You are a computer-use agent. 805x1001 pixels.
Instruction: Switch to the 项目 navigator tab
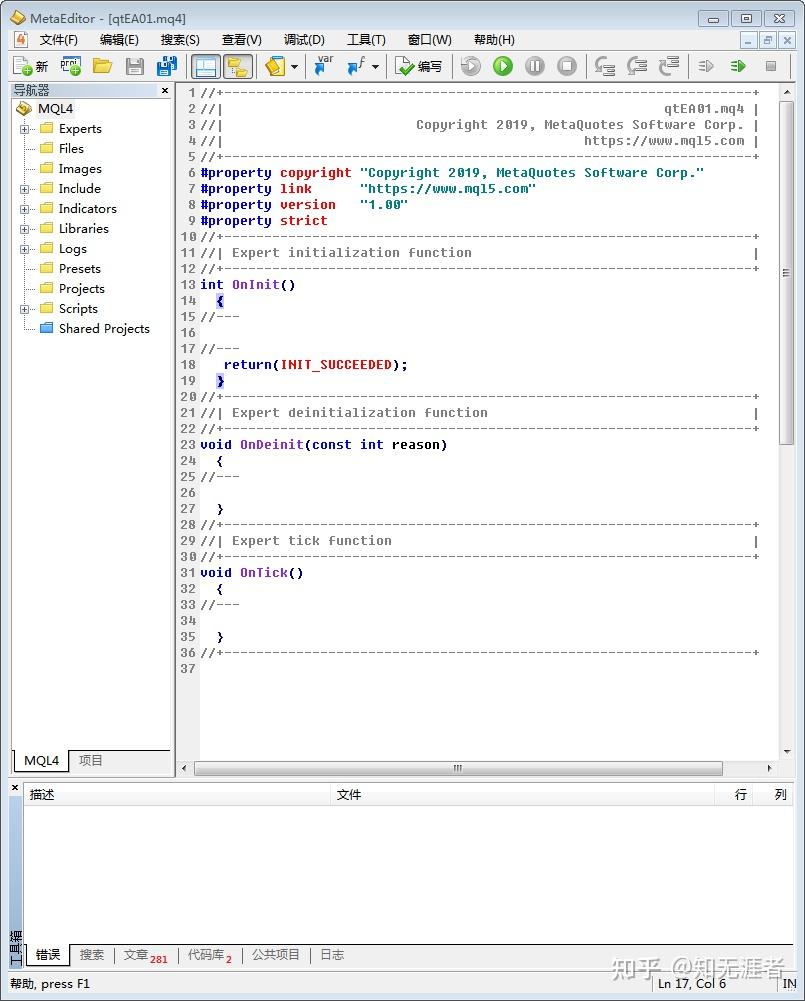90,760
